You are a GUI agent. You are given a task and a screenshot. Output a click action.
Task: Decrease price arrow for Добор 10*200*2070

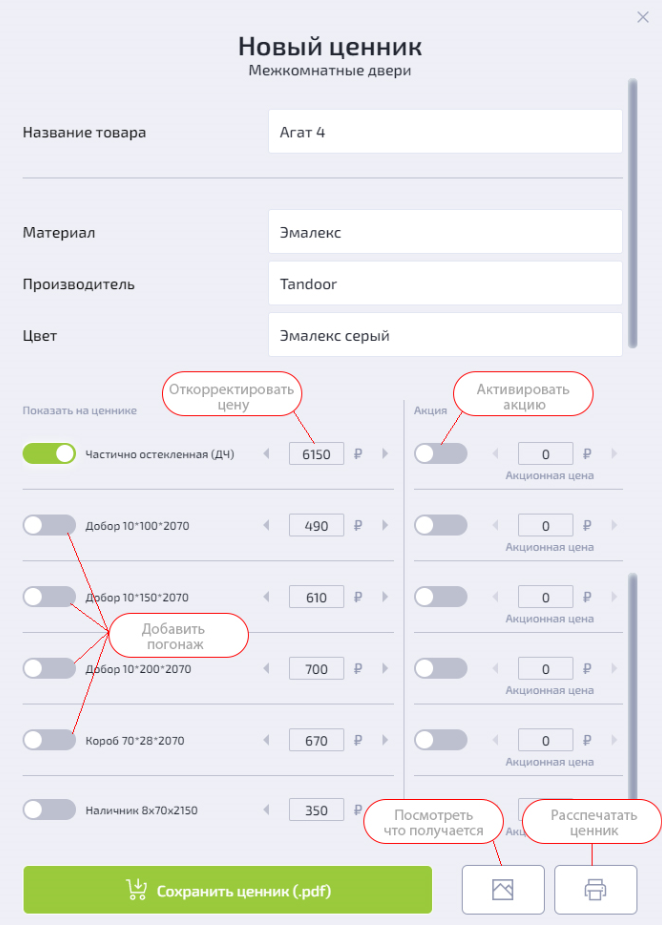(266, 669)
